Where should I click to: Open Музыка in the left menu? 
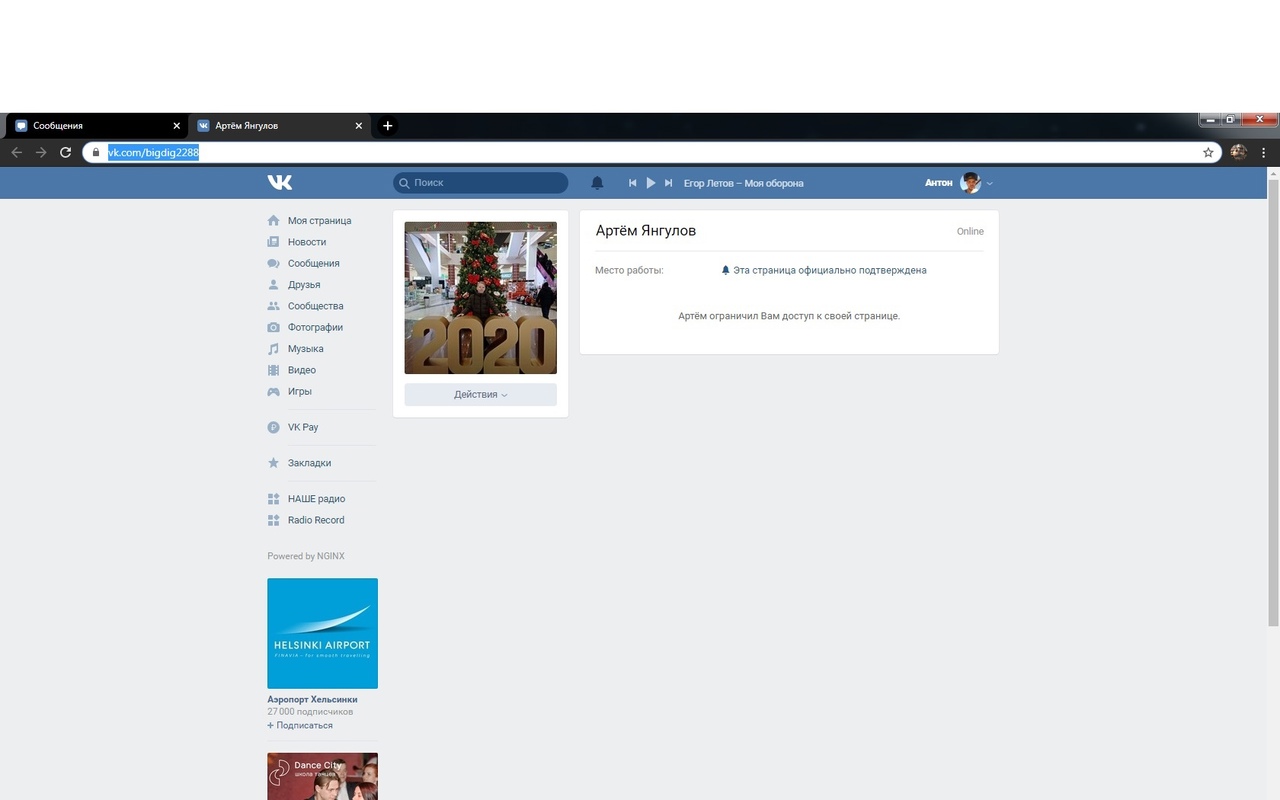tap(305, 349)
